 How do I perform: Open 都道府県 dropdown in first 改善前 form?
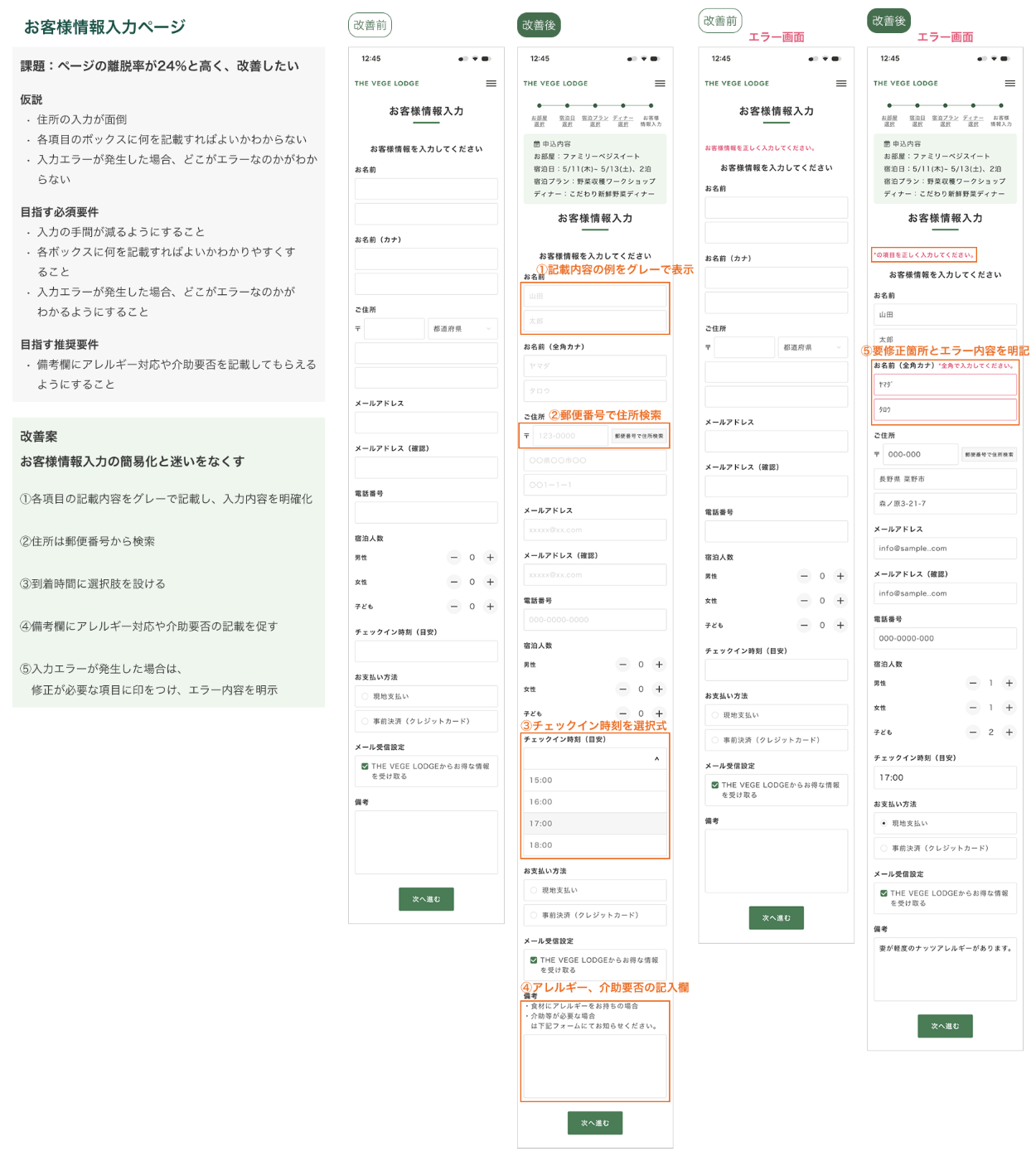(462, 329)
